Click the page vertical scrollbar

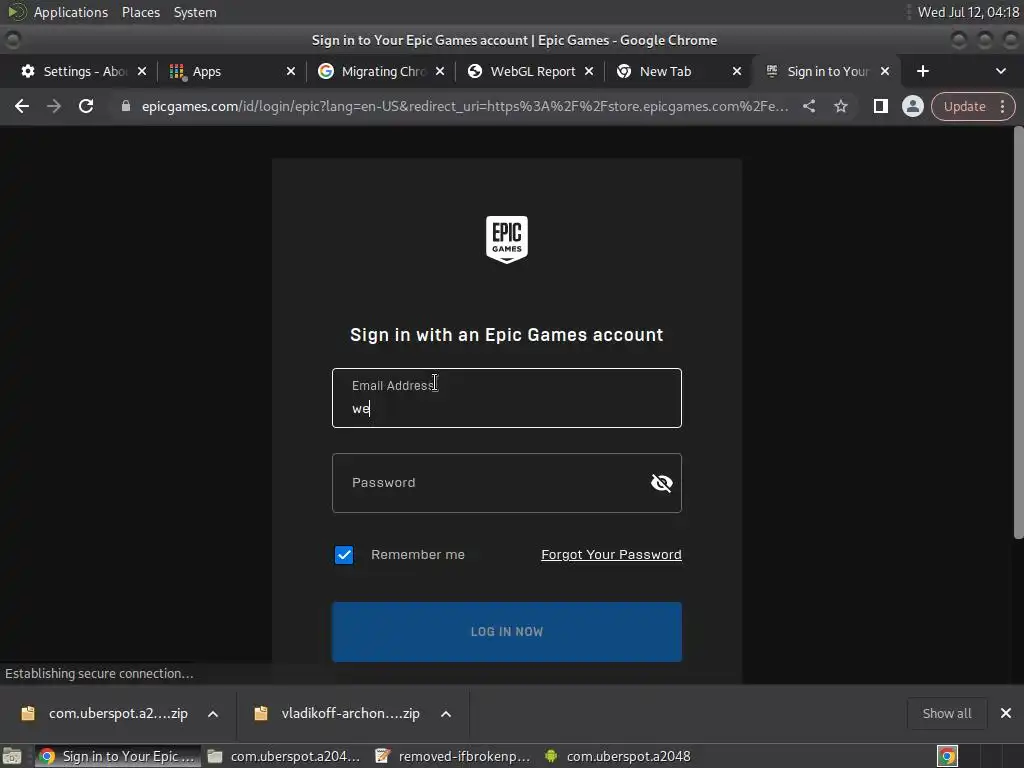(1018, 333)
